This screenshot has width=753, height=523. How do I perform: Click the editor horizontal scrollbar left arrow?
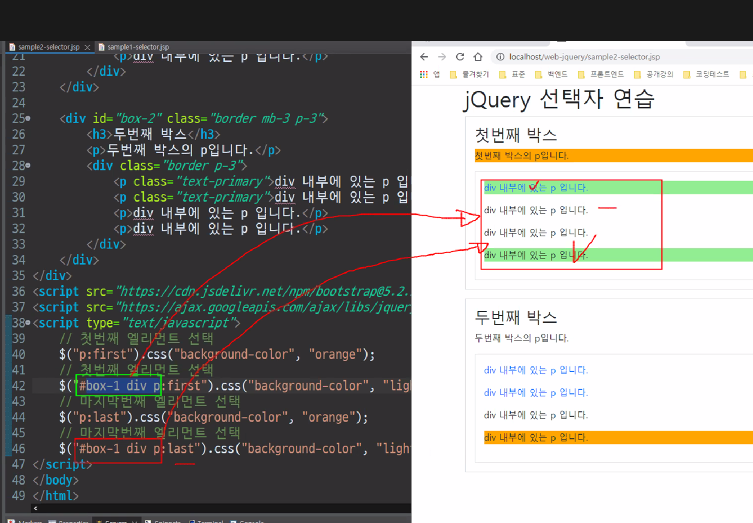pyautogui.click(x=35, y=508)
